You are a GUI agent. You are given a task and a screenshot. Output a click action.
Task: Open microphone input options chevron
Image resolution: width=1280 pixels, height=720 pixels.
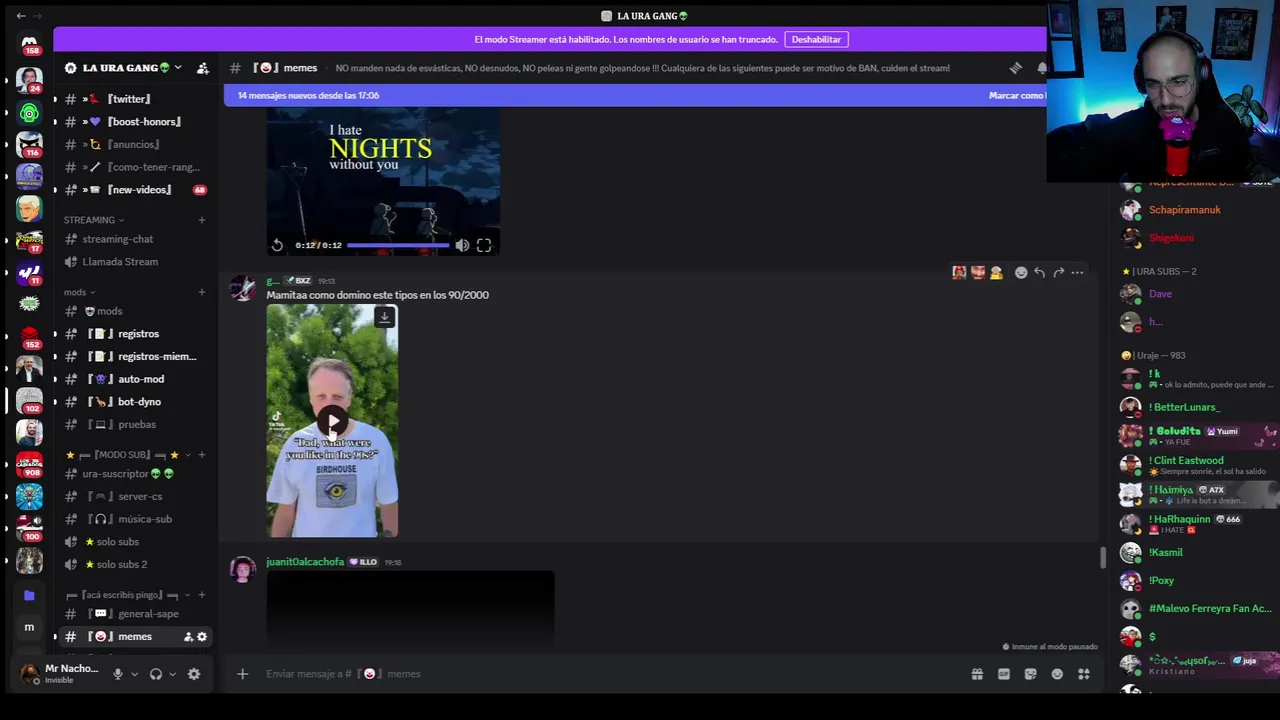pos(135,674)
